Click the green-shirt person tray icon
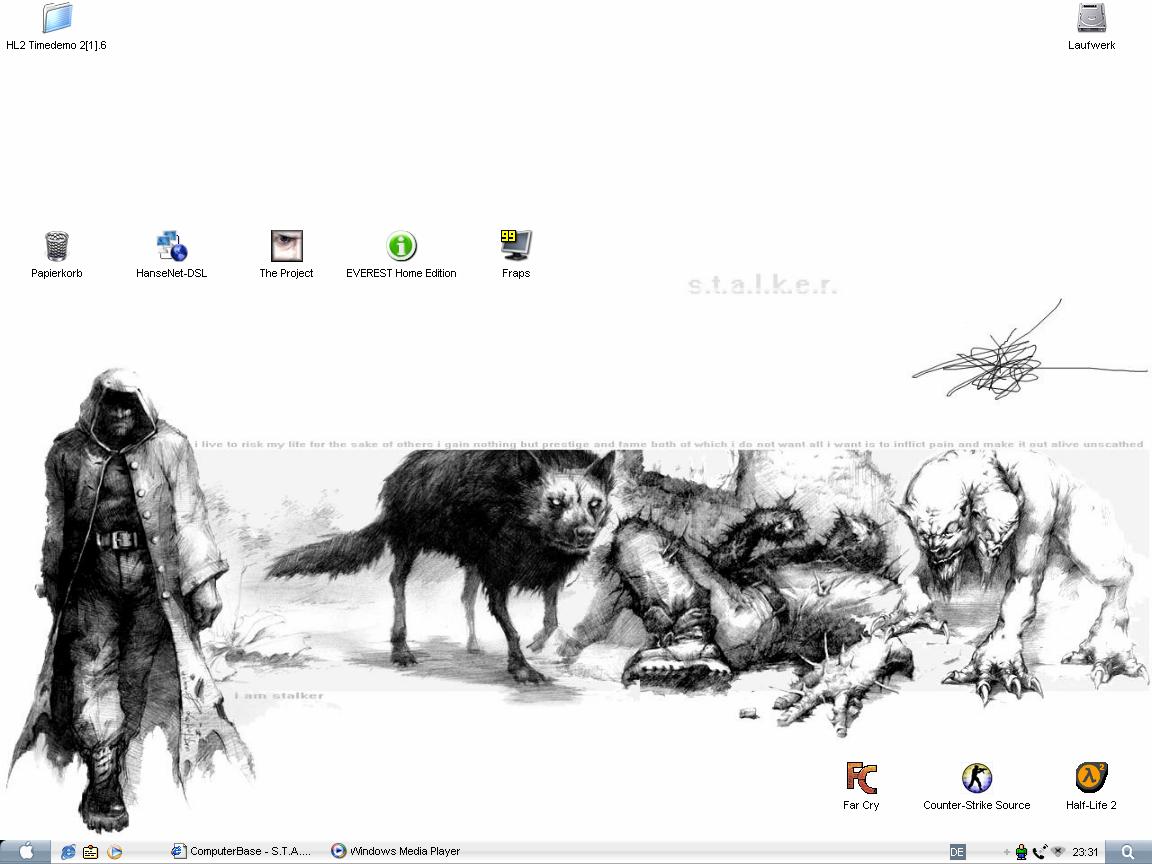The width and height of the screenshot is (1152, 864). pos(1021,852)
